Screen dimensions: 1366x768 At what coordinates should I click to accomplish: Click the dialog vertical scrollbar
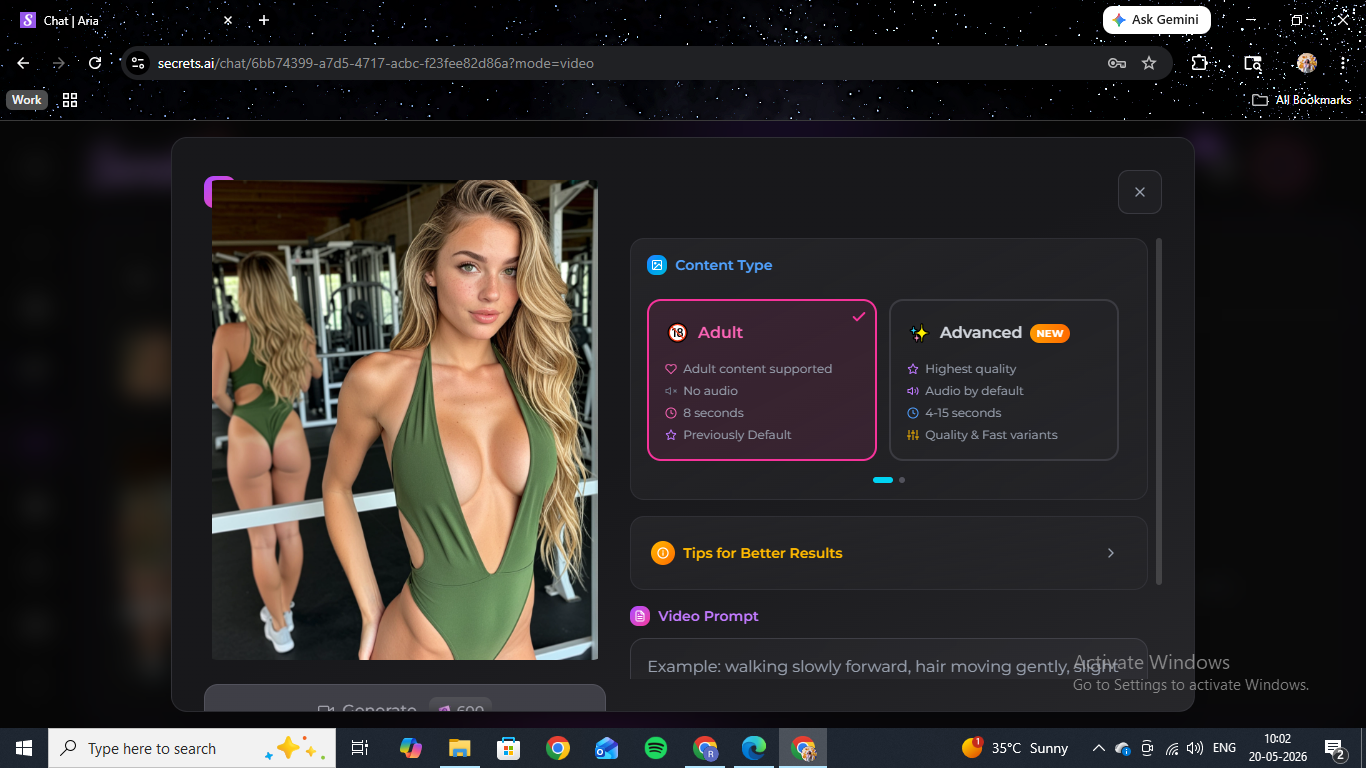pyautogui.click(x=1159, y=410)
